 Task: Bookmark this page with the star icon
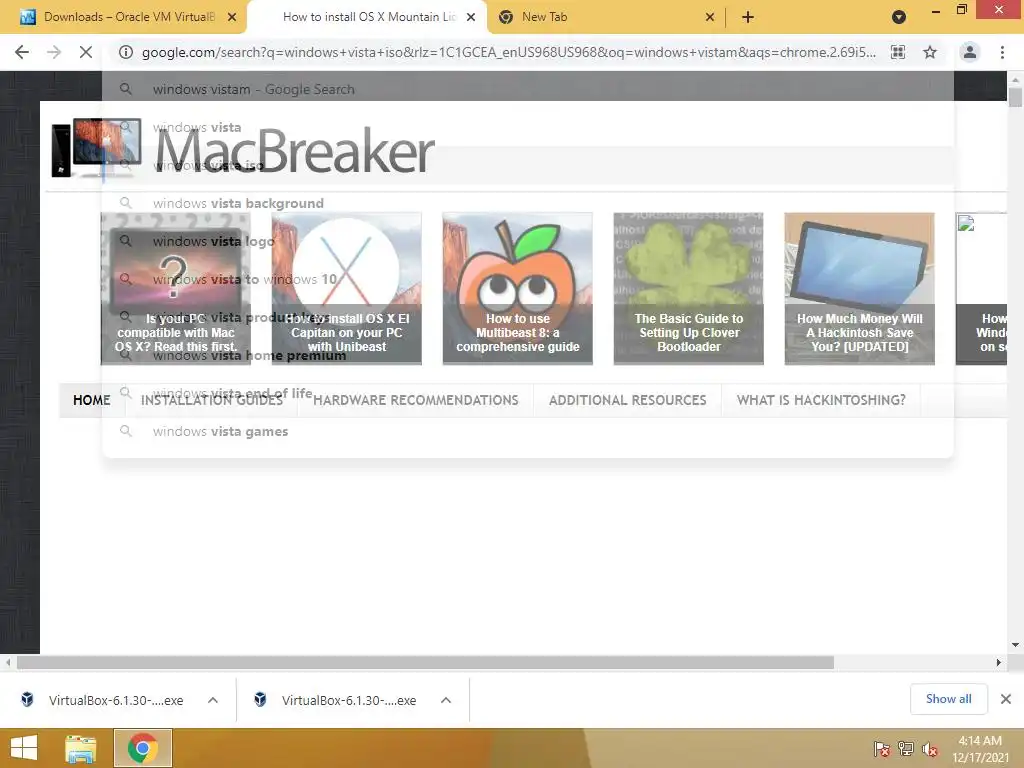coord(930,52)
